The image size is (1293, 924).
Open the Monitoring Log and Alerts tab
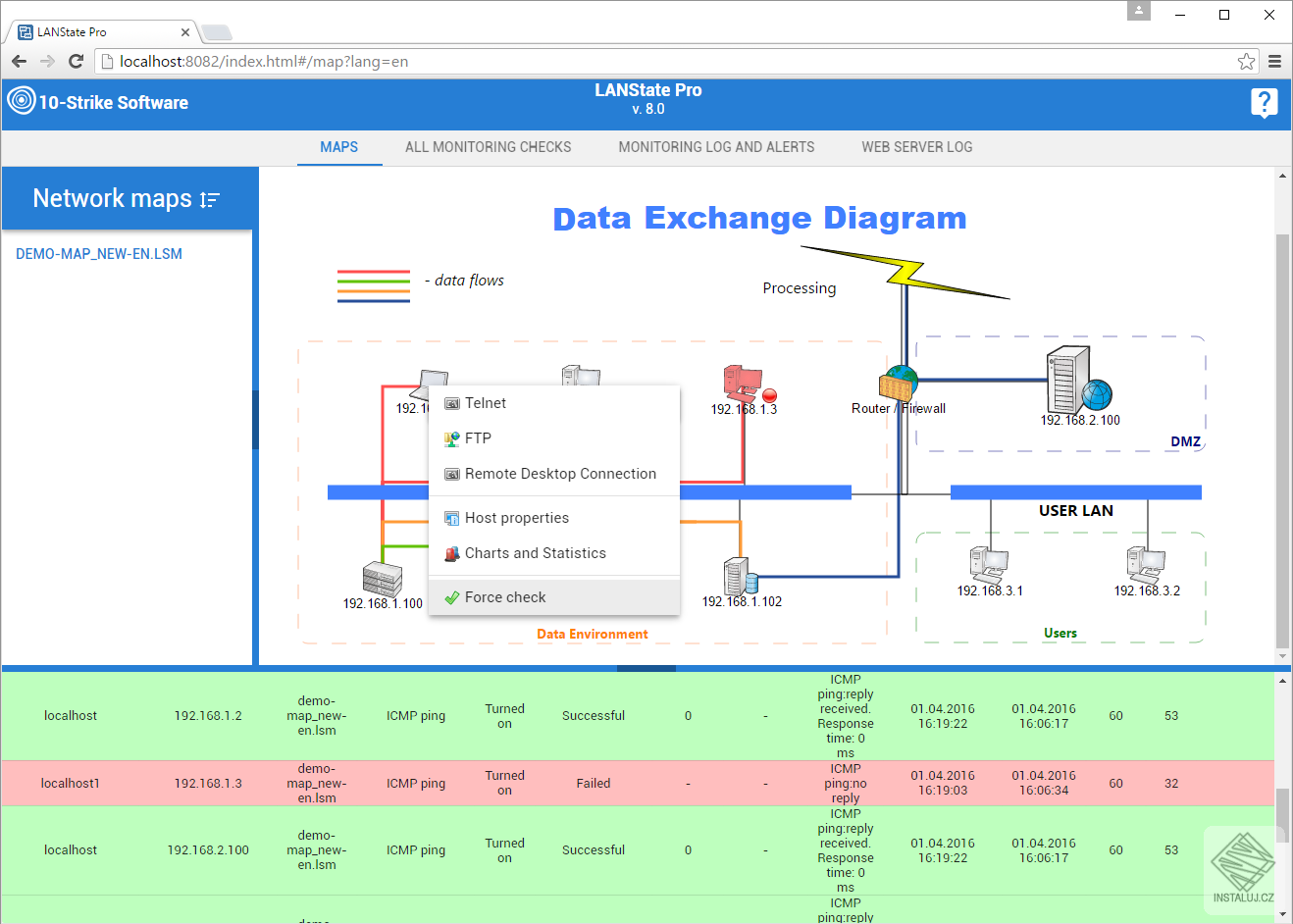coord(716,147)
